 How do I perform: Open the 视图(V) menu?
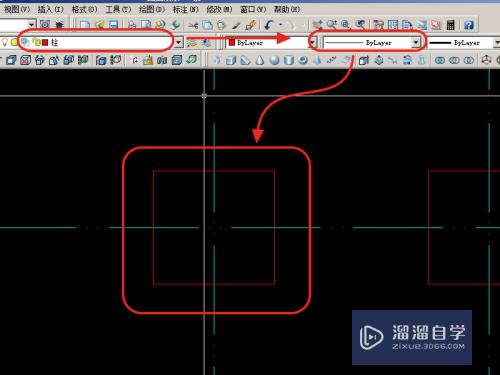tap(17, 9)
